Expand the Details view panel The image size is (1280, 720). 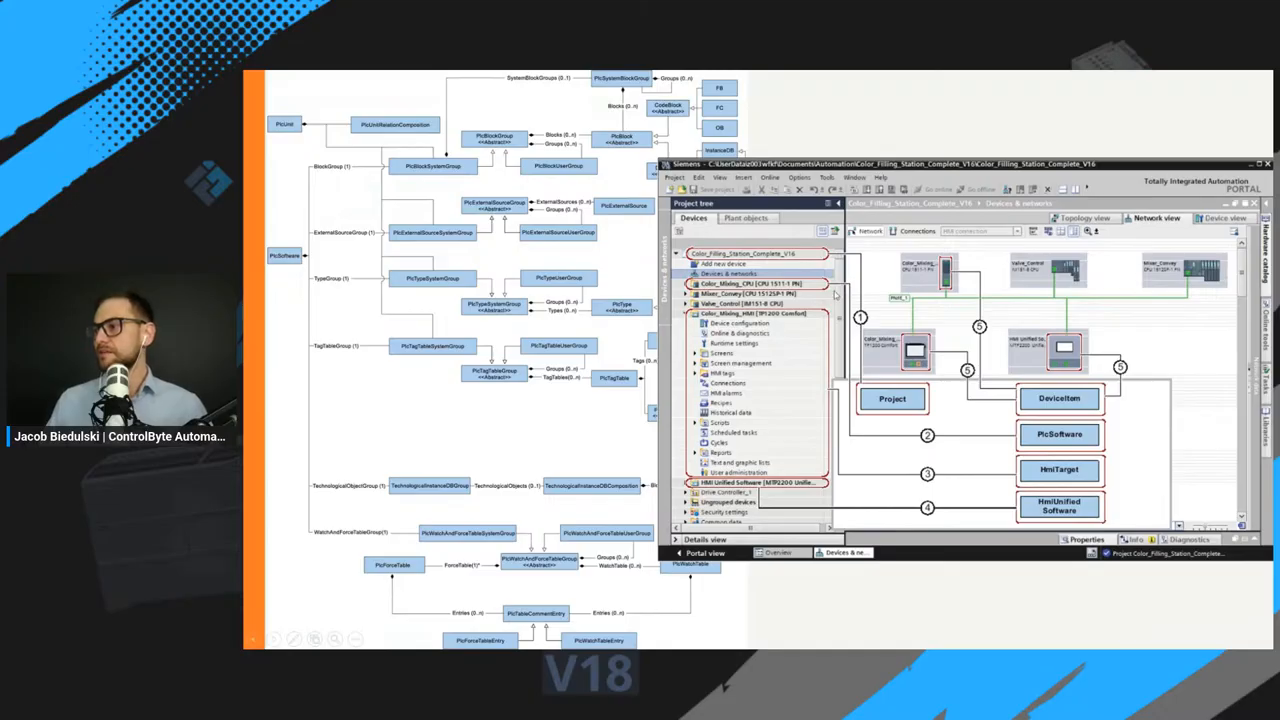(676, 540)
